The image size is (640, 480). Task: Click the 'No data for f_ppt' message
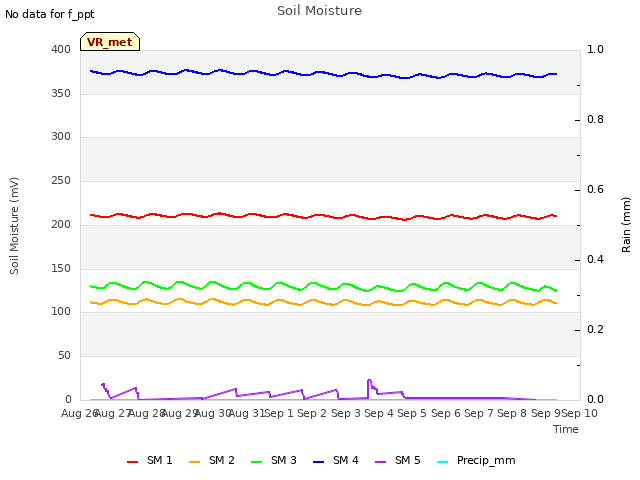pos(49,15)
